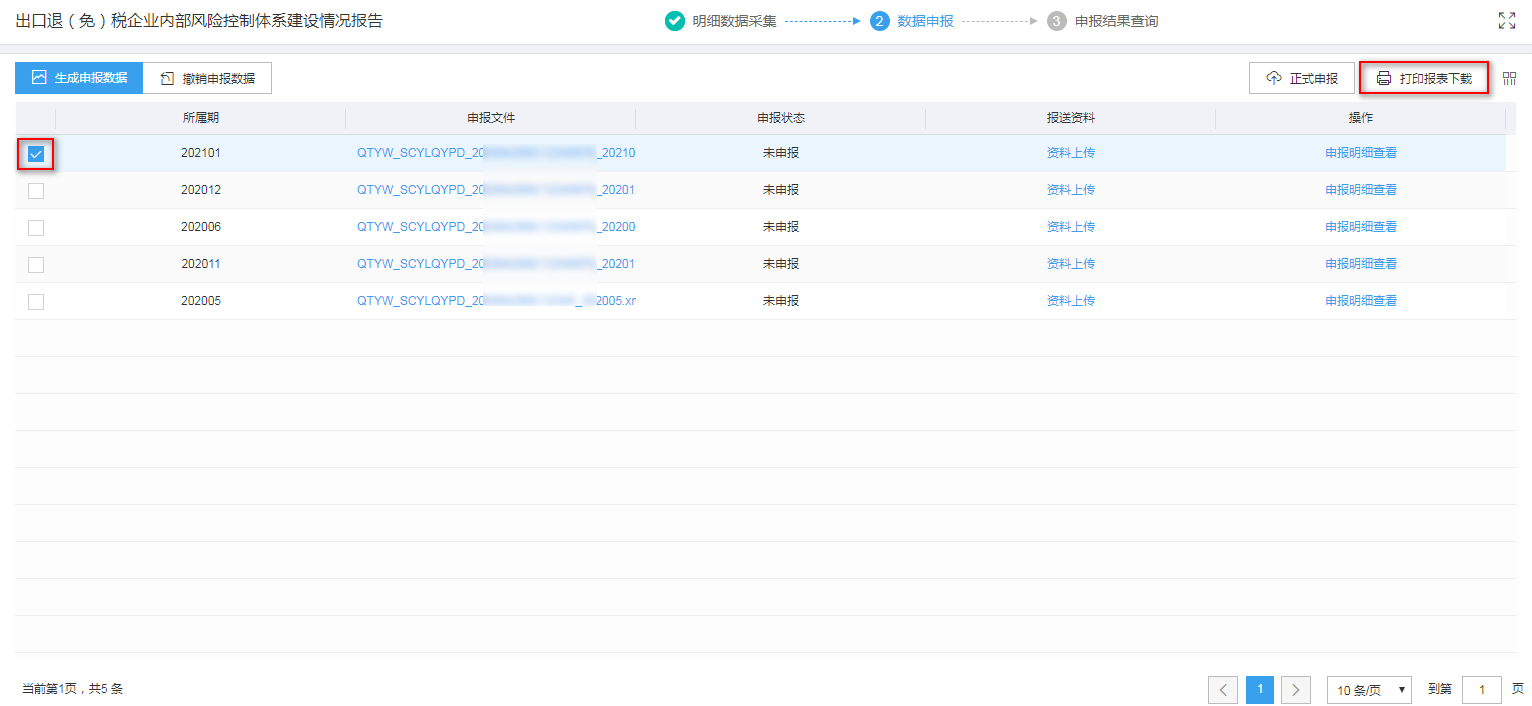Viewport: 1532px width, 706px height.
Task: Click the completed step one checkmark icon
Action: (675, 20)
